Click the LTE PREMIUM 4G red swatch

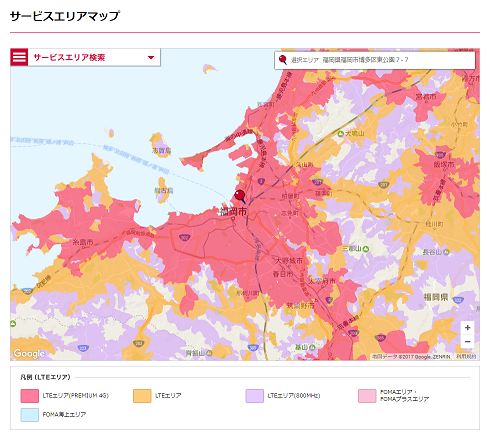30,396
